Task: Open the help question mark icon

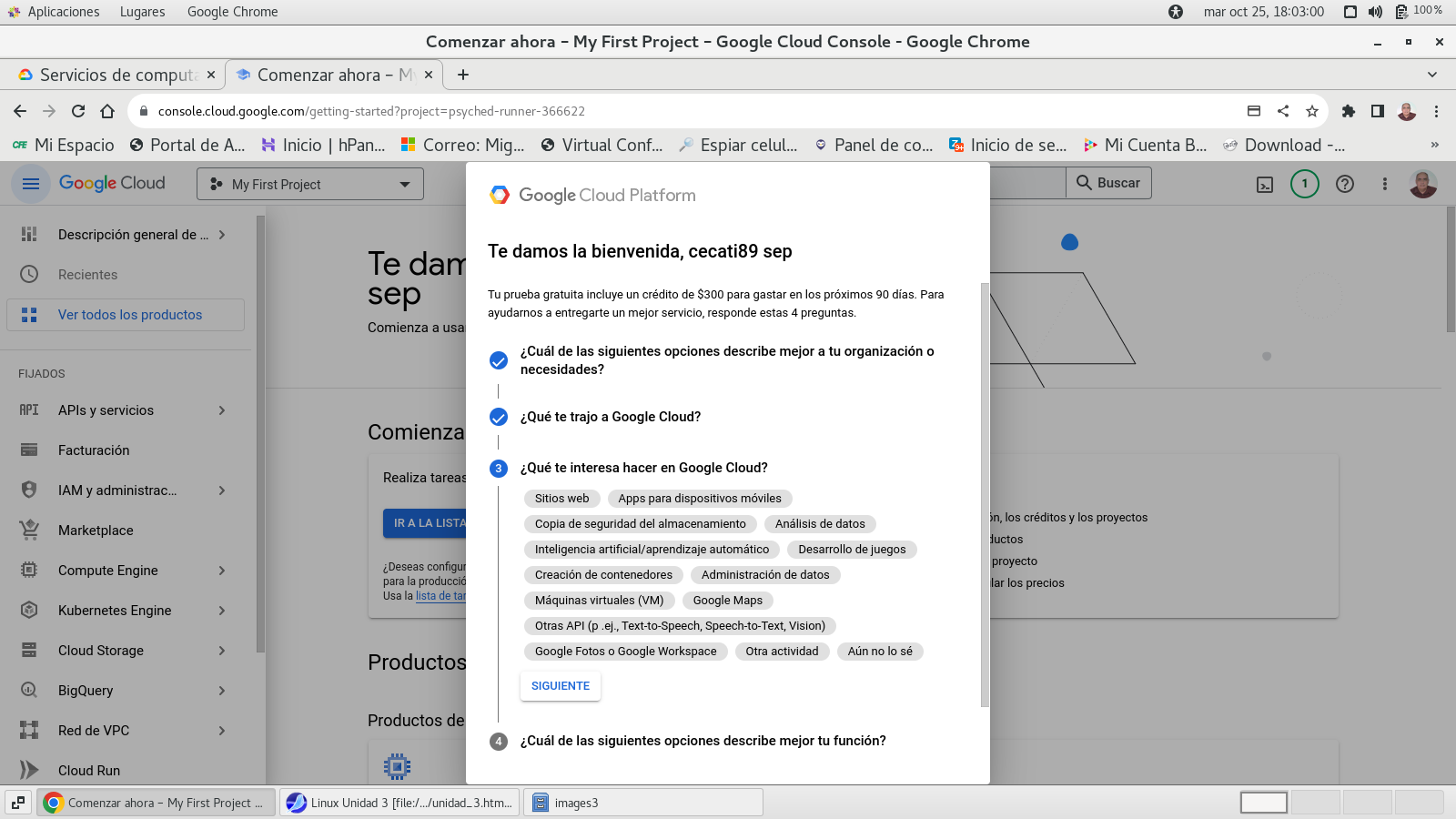Action: (1344, 184)
